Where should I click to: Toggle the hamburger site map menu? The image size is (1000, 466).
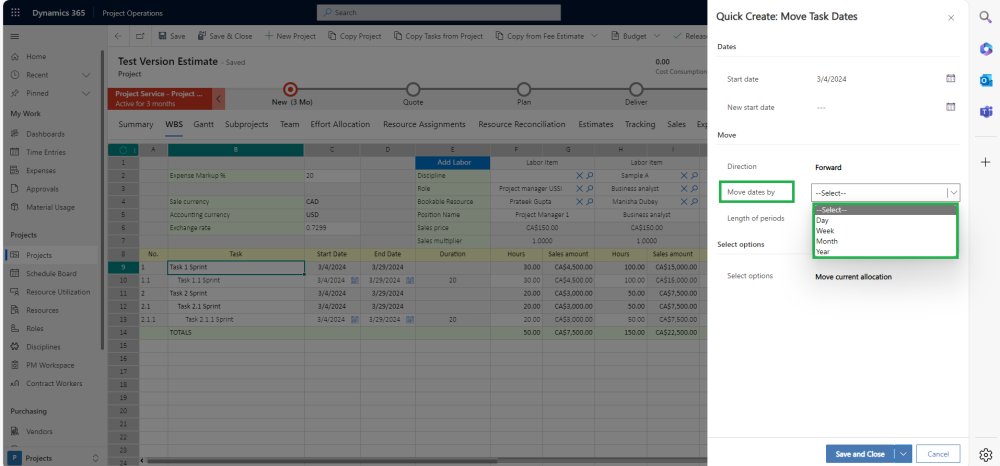[x=15, y=36]
